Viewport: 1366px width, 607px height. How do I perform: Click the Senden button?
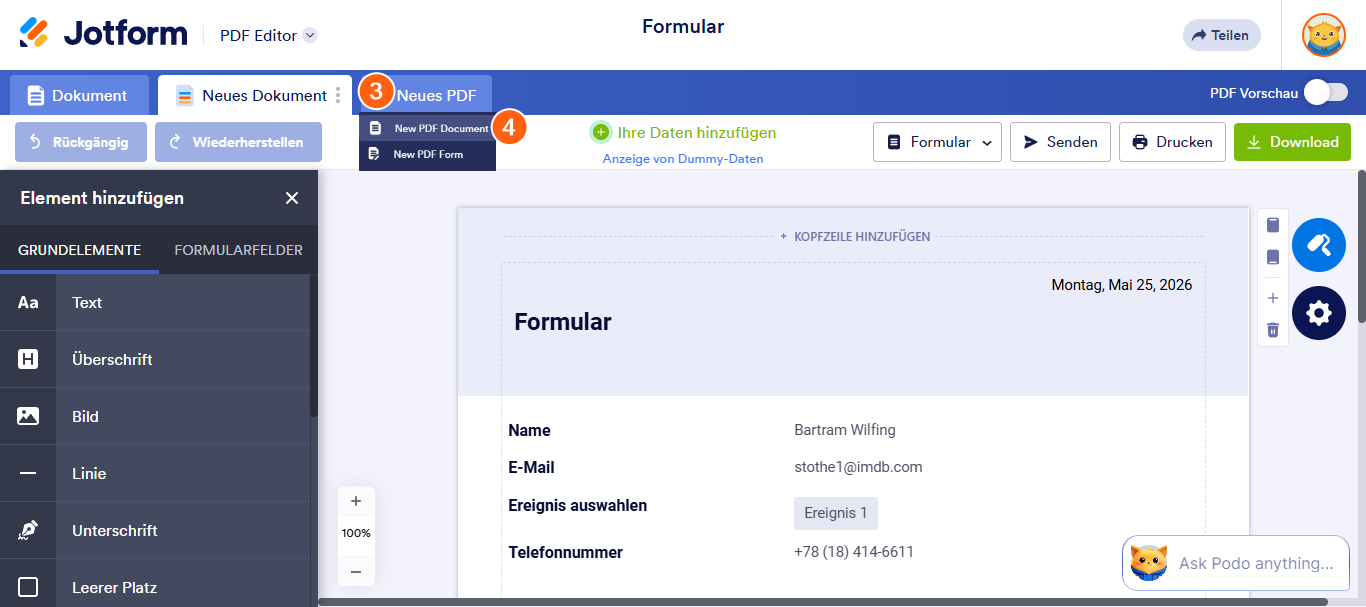[1061, 142]
